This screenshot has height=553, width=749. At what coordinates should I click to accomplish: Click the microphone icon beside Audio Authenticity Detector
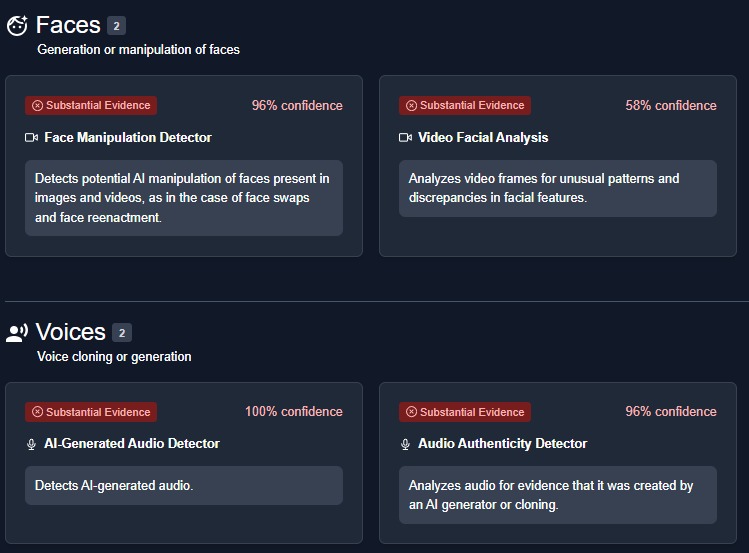[x=406, y=445]
